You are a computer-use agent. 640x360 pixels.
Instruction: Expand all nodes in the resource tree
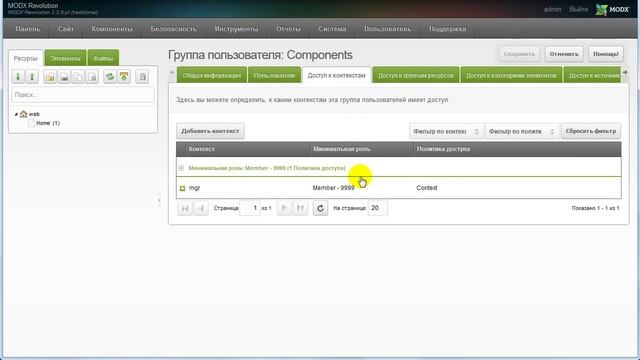(x=18, y=77)
